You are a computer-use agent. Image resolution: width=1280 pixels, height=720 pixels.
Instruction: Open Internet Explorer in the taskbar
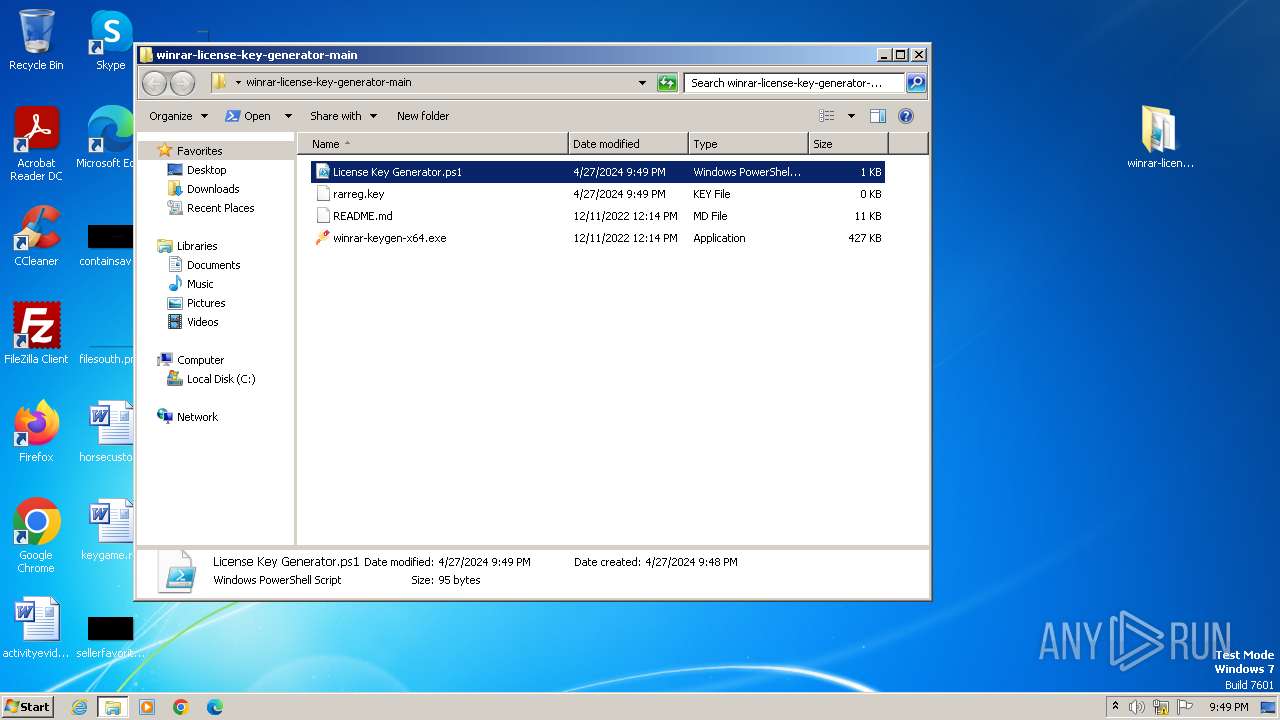click(x=79, y=707)
